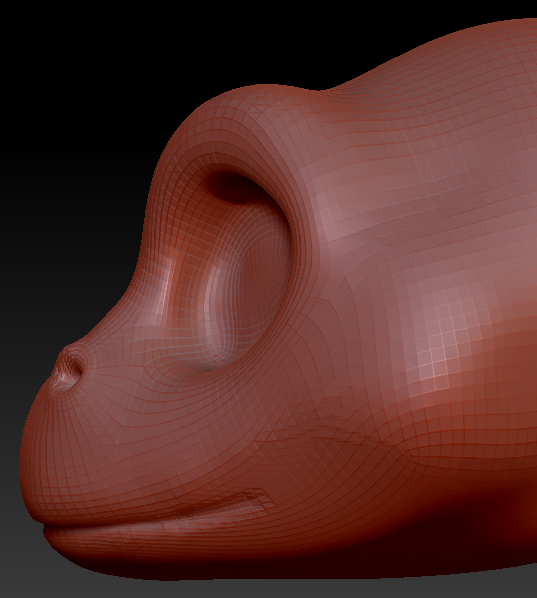Click the gray floor area below the model
This screenshot has width=537, height=598.
coord(267,587)
